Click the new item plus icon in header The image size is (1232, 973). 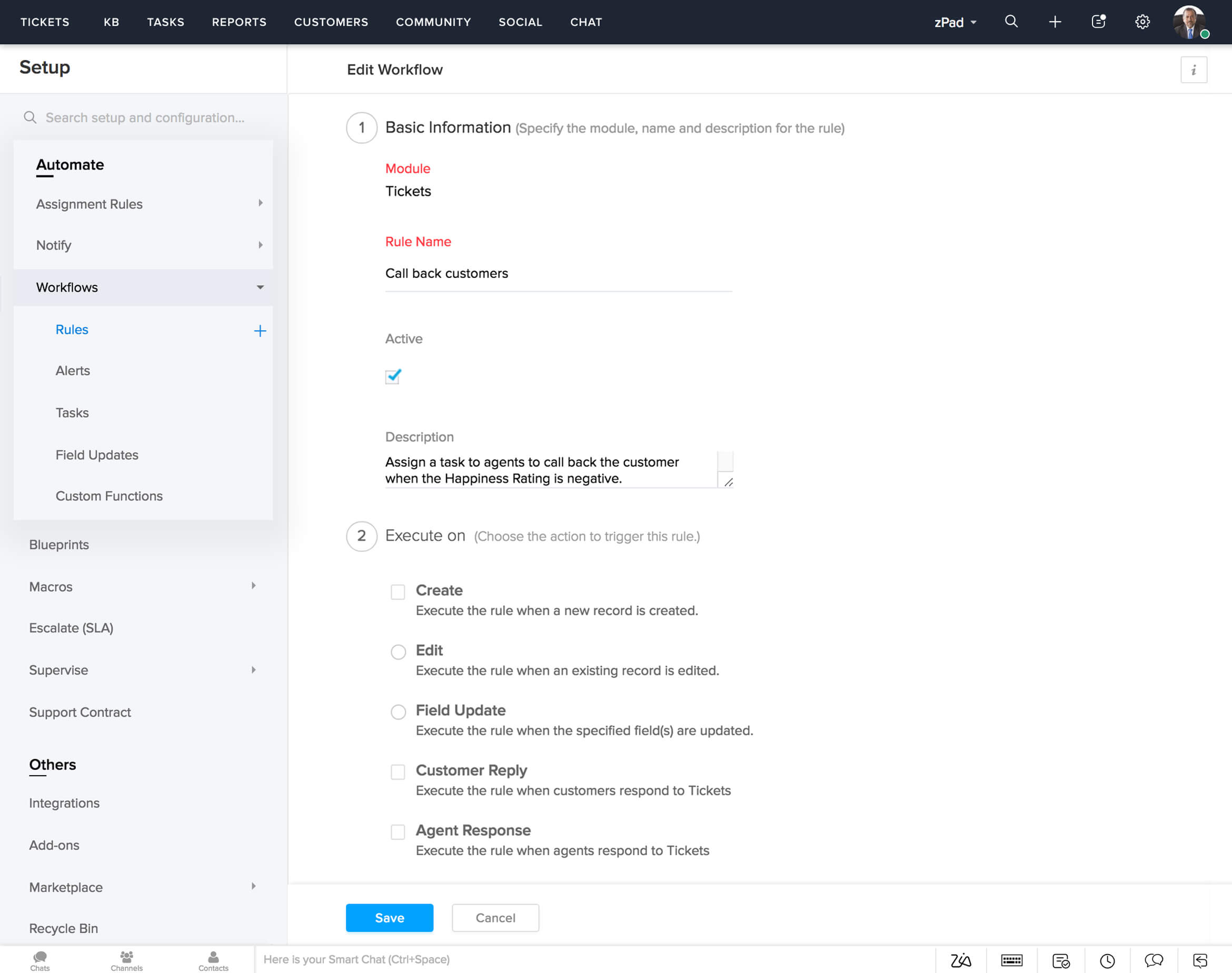coord(1054,22)
